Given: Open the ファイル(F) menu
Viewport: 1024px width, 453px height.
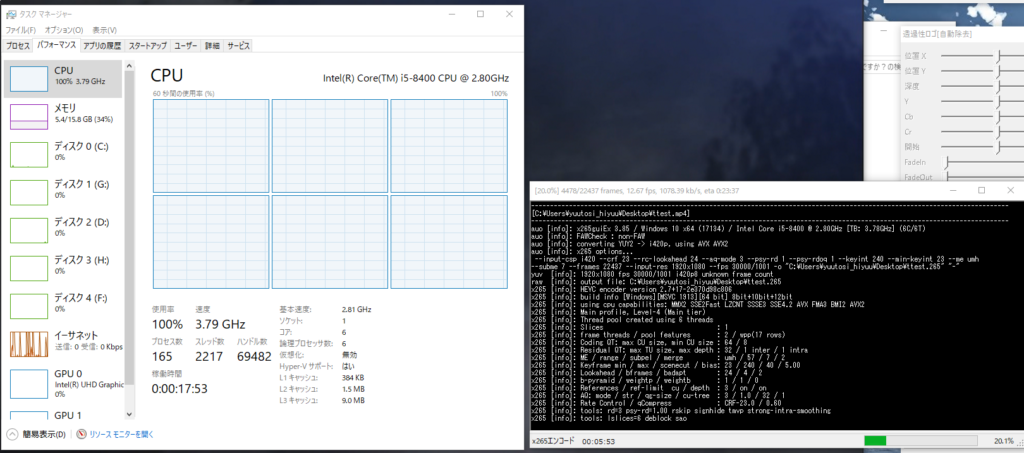Looking at the screenshot, I should click(x=20, y=30).
